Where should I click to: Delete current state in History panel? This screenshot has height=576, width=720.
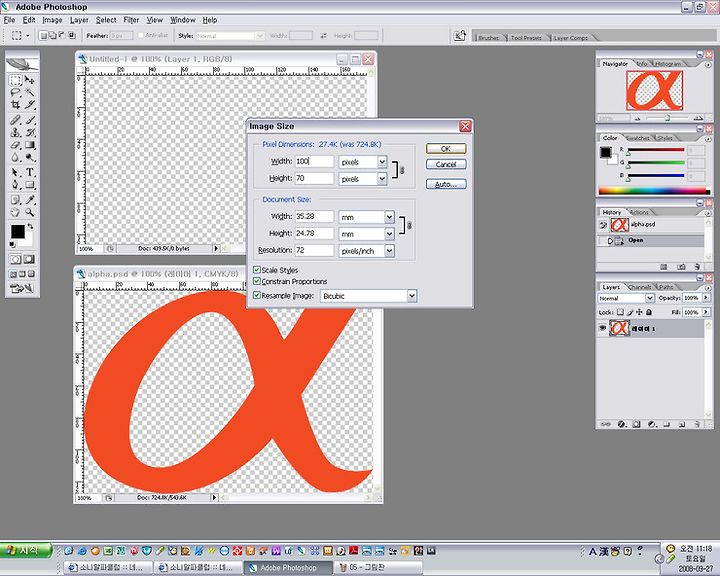coord(697,267)
